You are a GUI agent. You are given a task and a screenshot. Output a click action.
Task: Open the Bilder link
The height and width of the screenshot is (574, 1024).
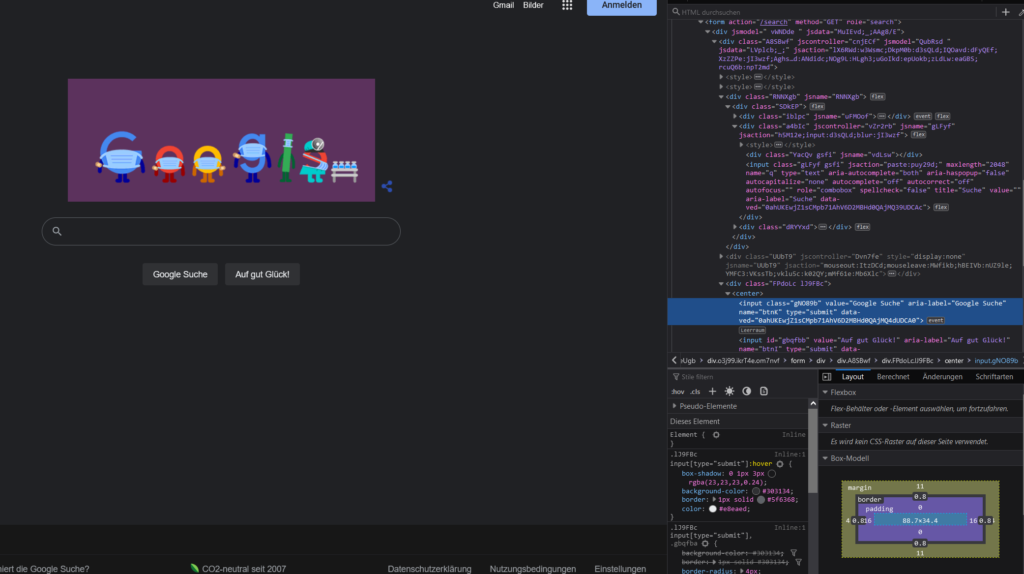click(533, 5)
